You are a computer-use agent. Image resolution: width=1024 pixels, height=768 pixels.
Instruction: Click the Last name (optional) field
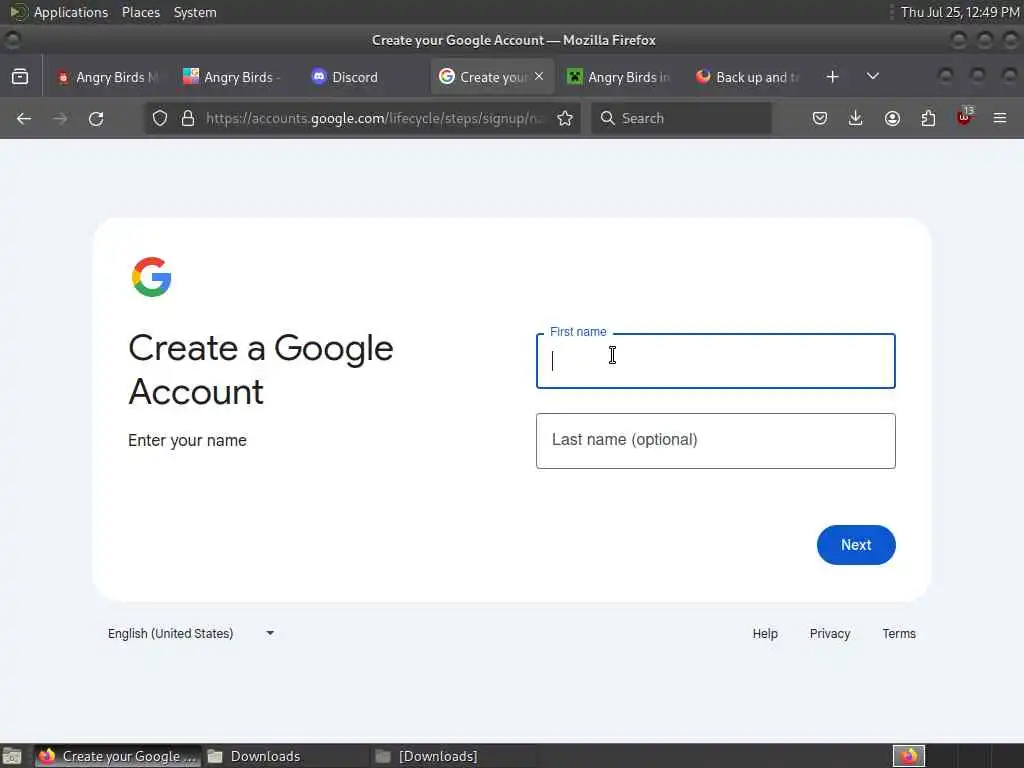716,441
